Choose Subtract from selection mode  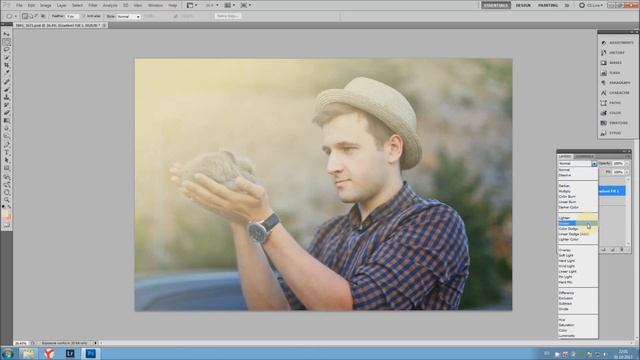click(x=37, y=16)
